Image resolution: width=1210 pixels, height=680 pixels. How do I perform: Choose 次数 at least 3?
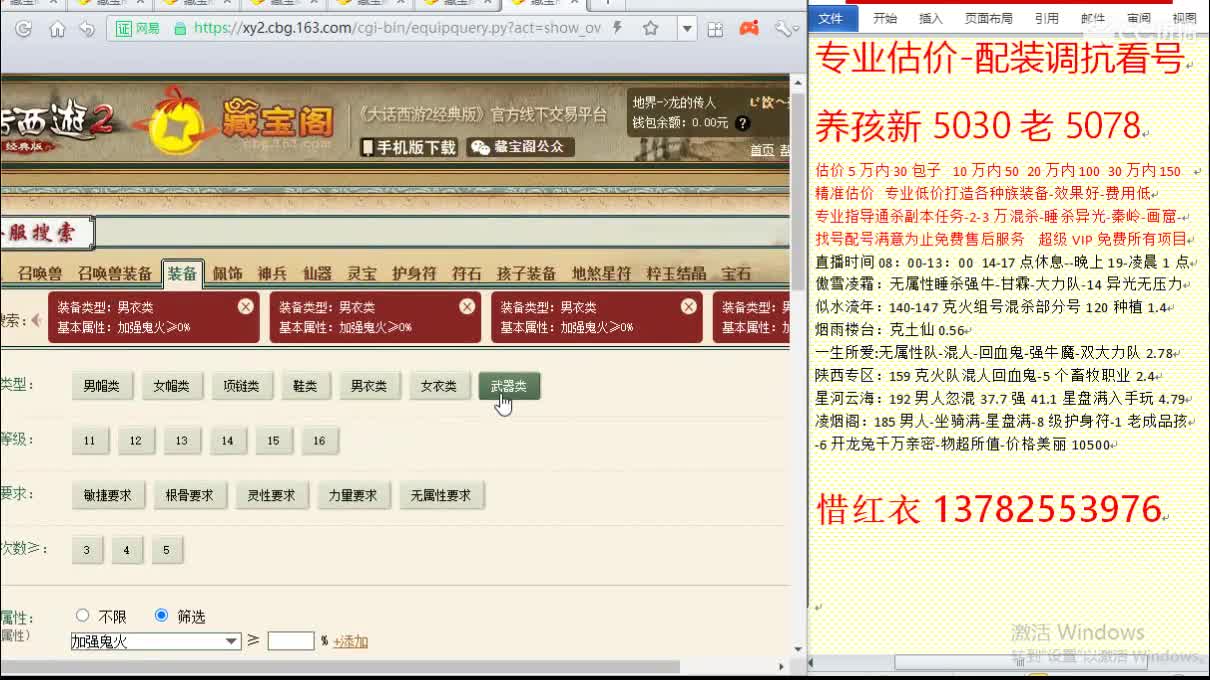pyautogui.click(x=87, y=550)
